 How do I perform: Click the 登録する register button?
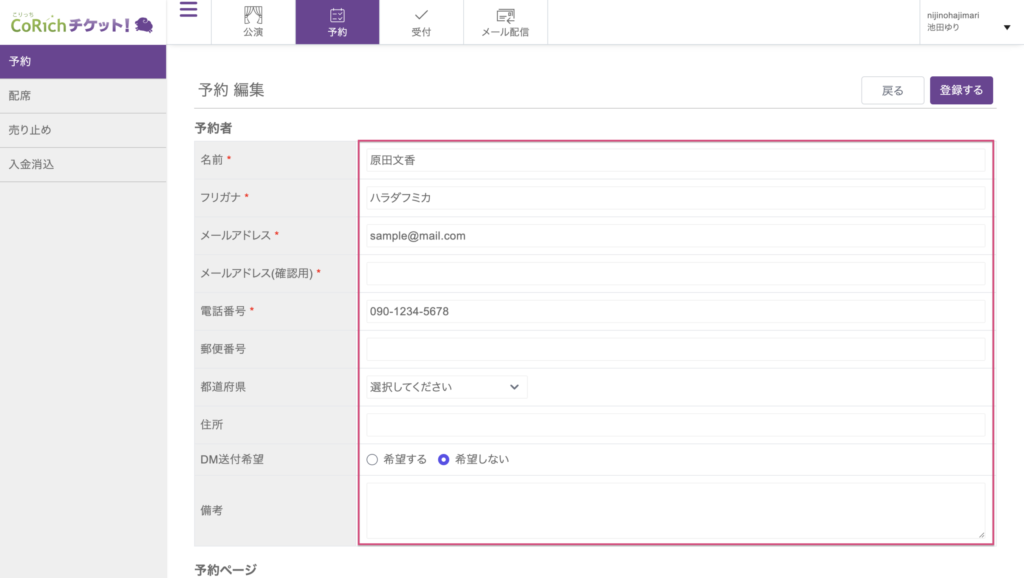(x=961, y=91)
